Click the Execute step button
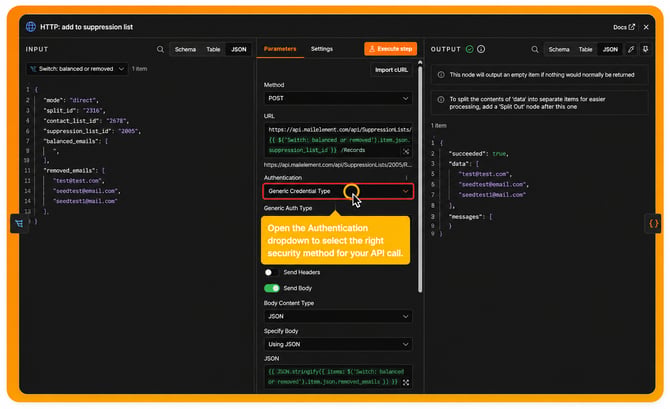This screenshot has width=670, height=409. 391,49
